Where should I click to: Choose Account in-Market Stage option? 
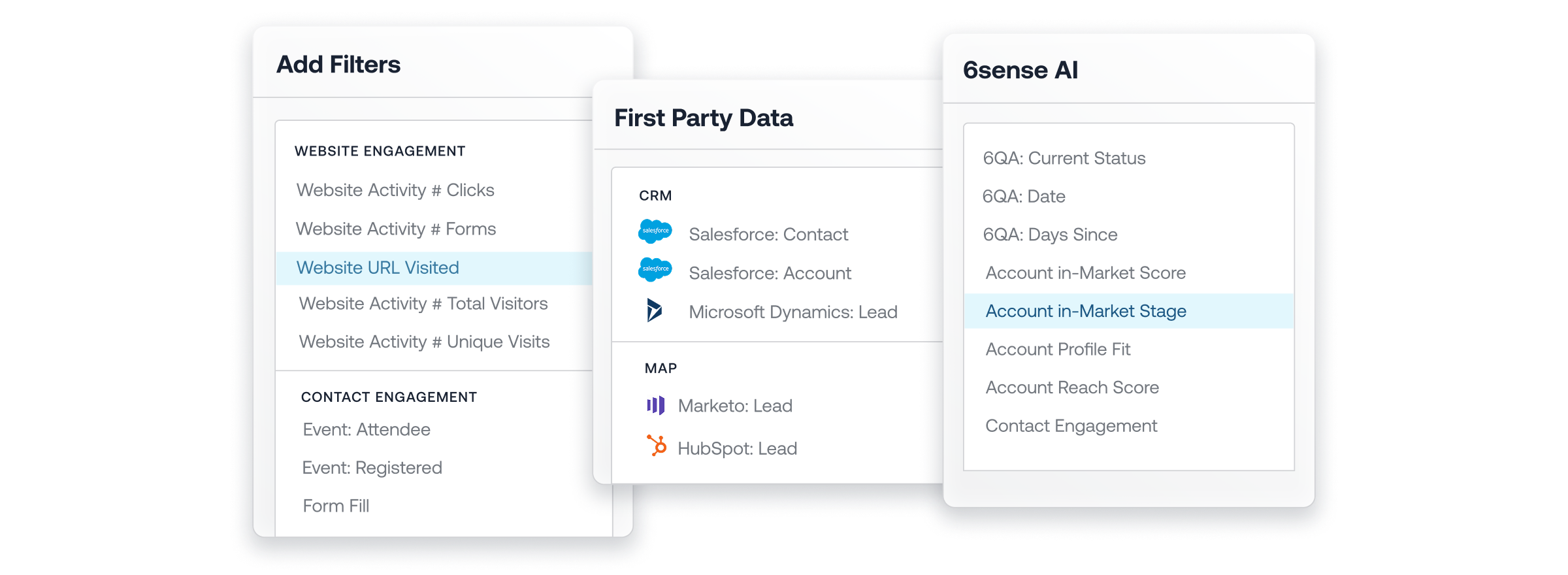(1129, 311)
